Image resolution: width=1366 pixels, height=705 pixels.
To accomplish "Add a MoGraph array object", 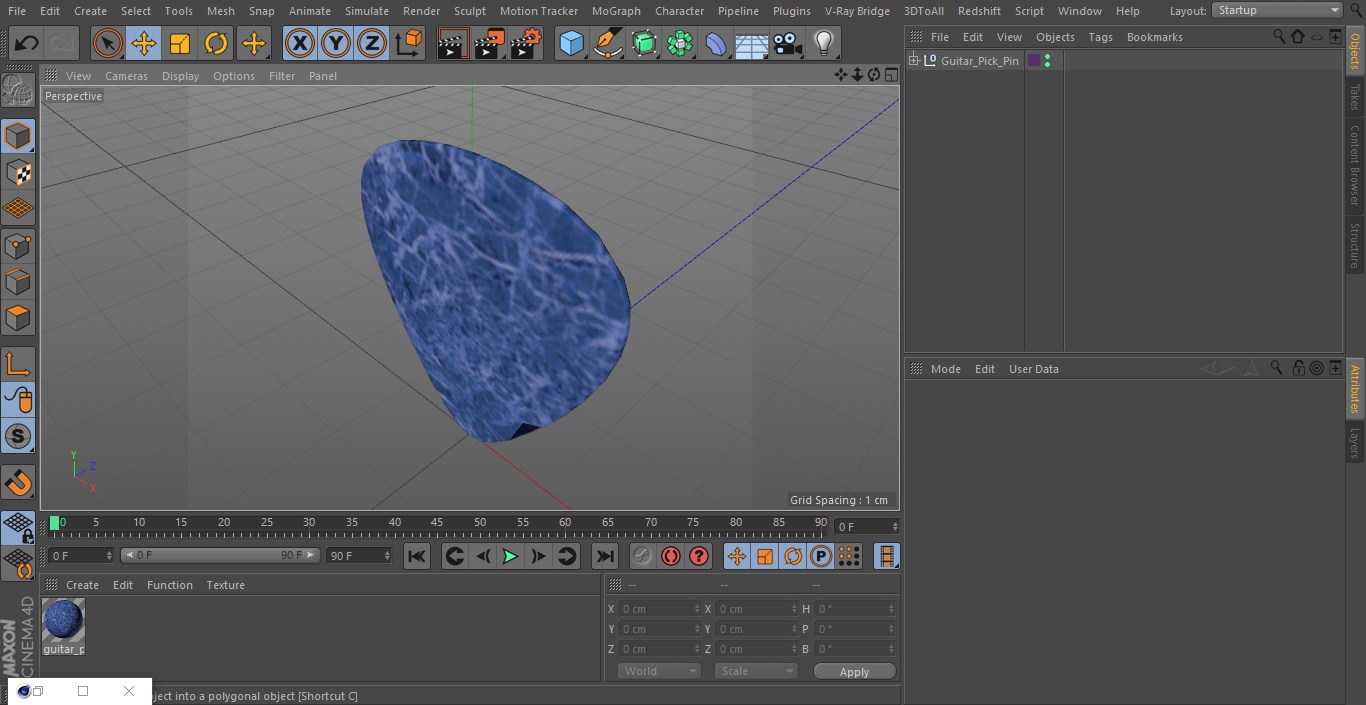I will tap(680, 44).
